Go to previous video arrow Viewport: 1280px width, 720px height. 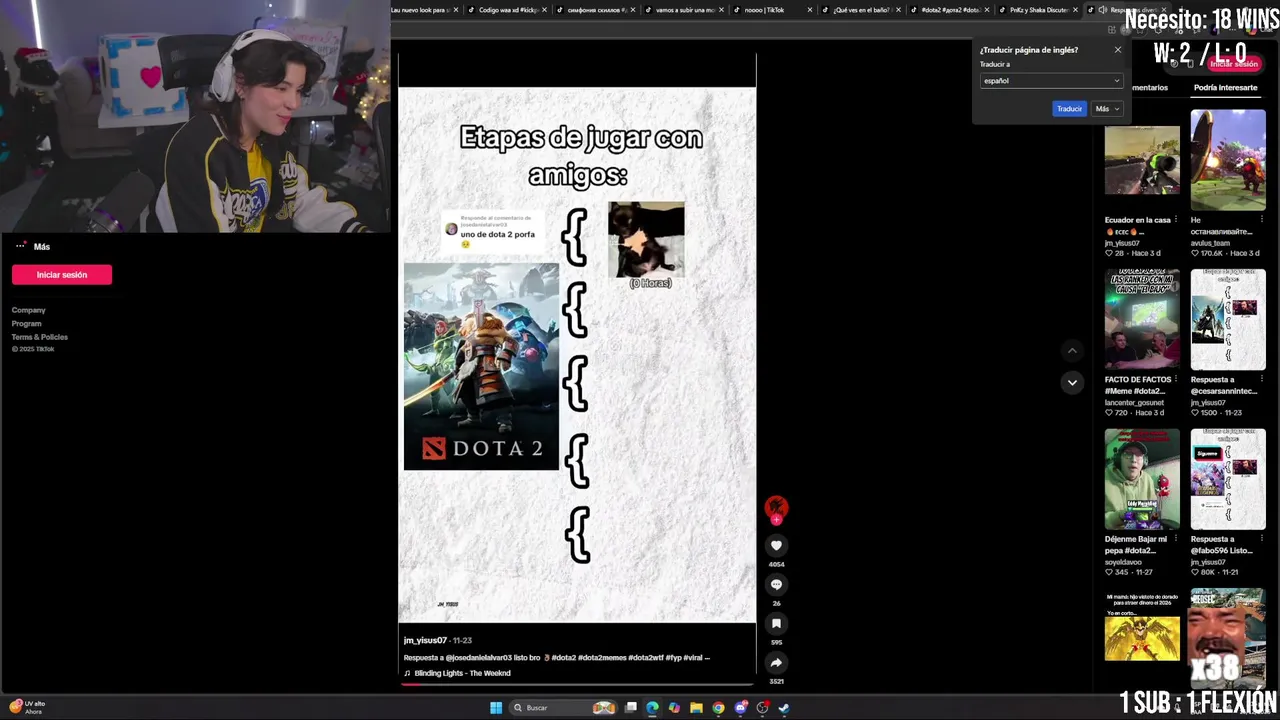pyautogui.click(x=1072, y=350)
